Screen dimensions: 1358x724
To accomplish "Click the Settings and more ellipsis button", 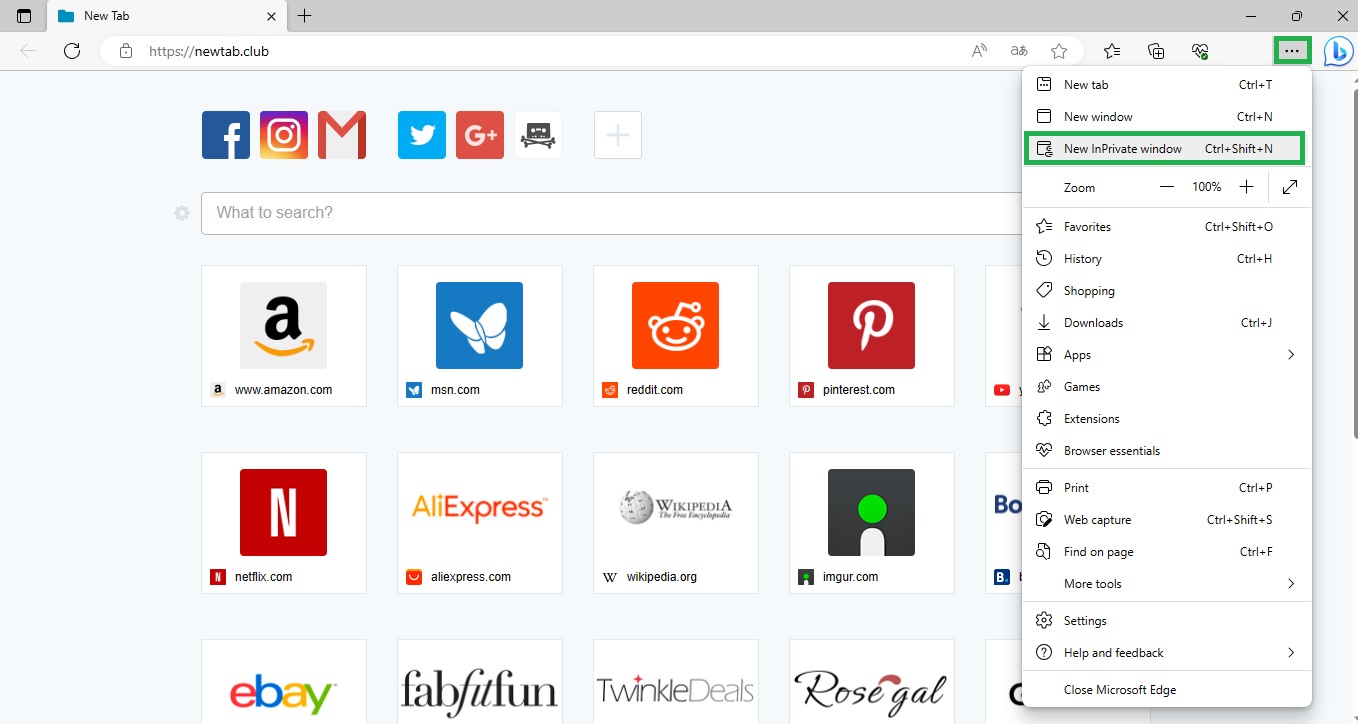I will (1293, 50).
